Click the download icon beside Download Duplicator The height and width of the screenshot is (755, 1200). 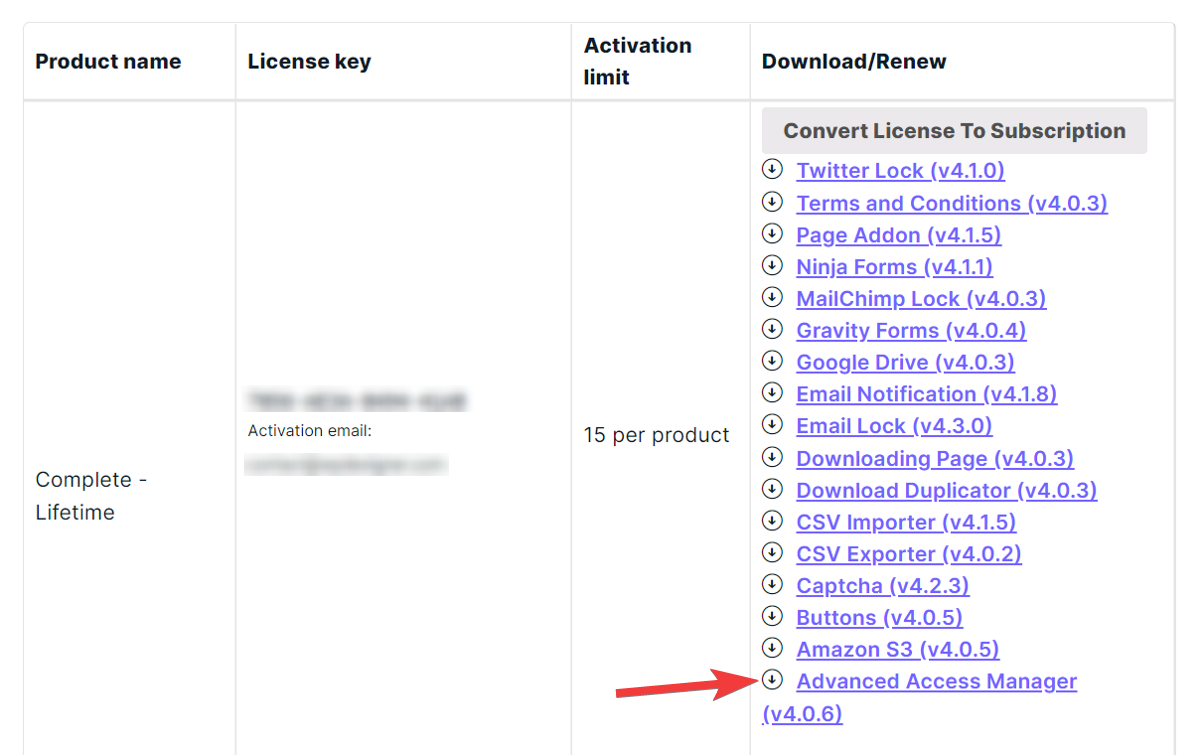tap(772, 489)
